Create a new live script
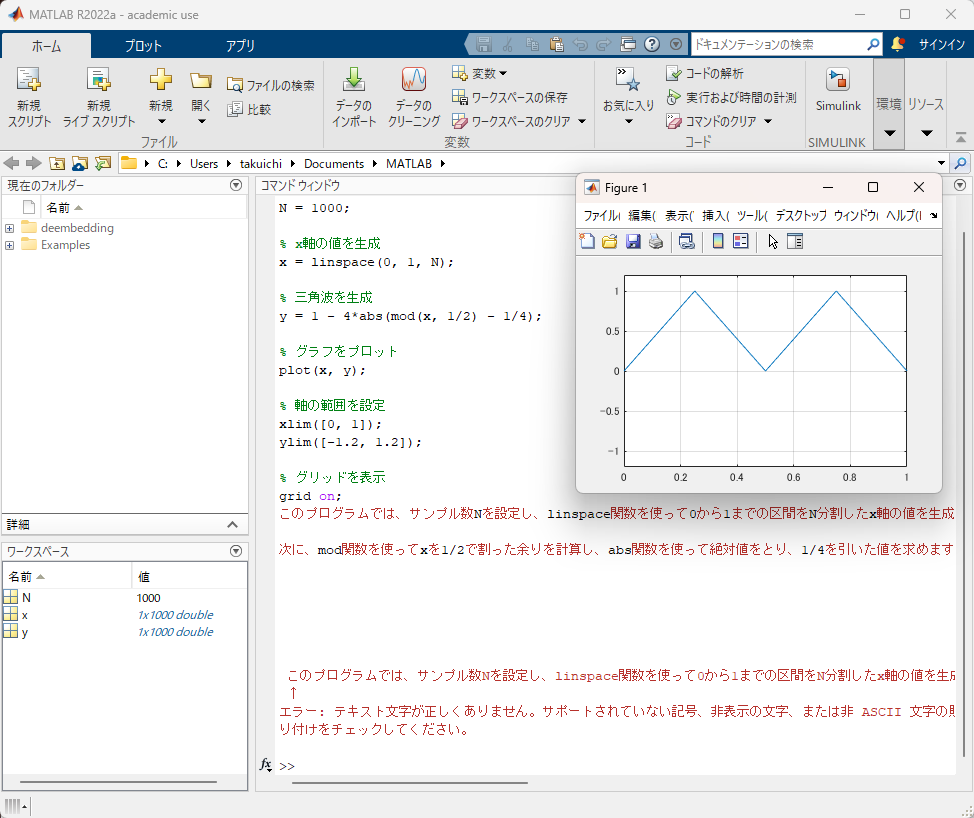The height and width of the screenshot is (818, 974). coord(99,98)
